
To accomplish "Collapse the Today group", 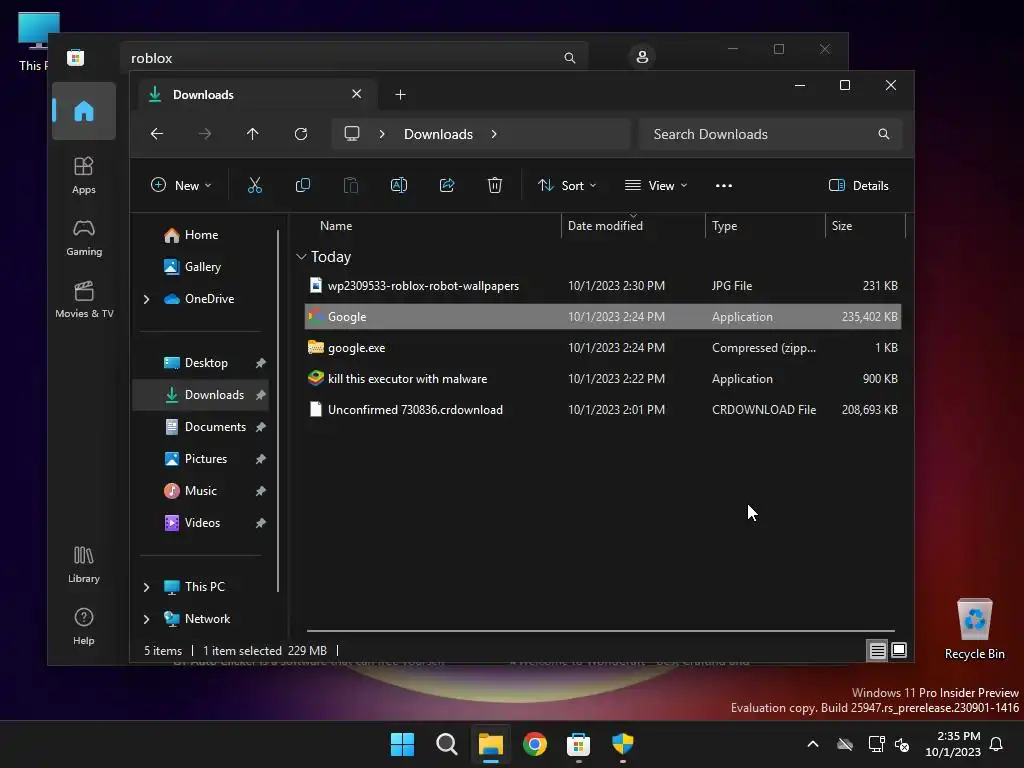I will click(301, 257).
